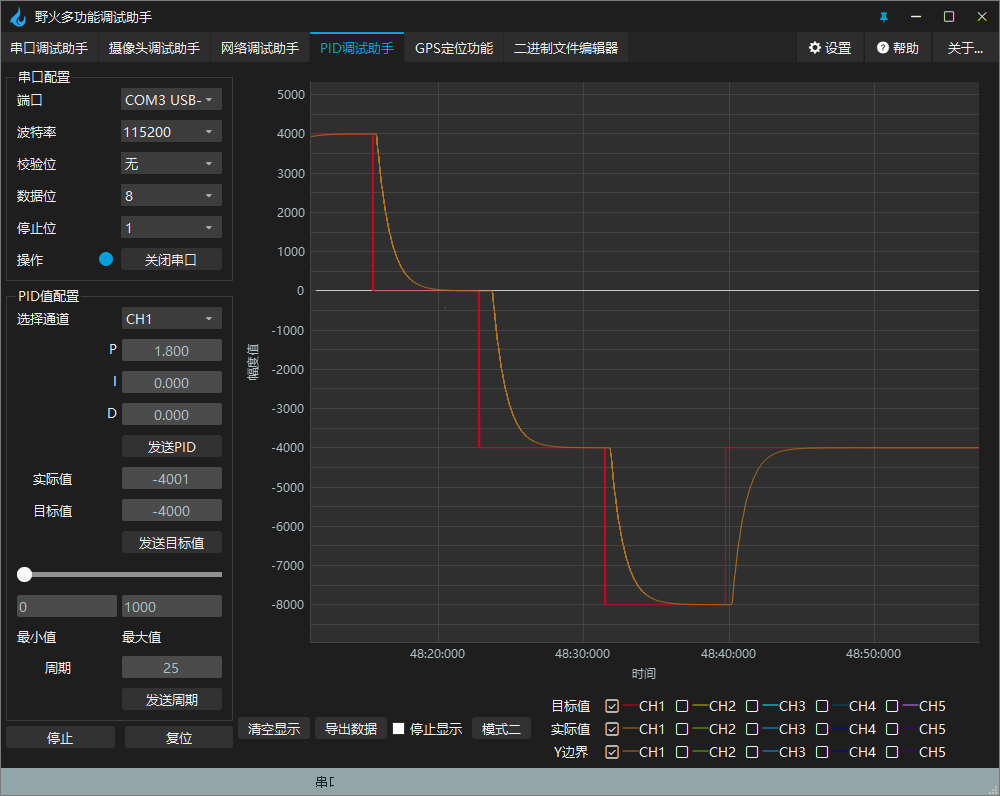1000x796 pixels.
Task: Uncheck 目标值 CH1 checkbox
Action: [612, 706]
